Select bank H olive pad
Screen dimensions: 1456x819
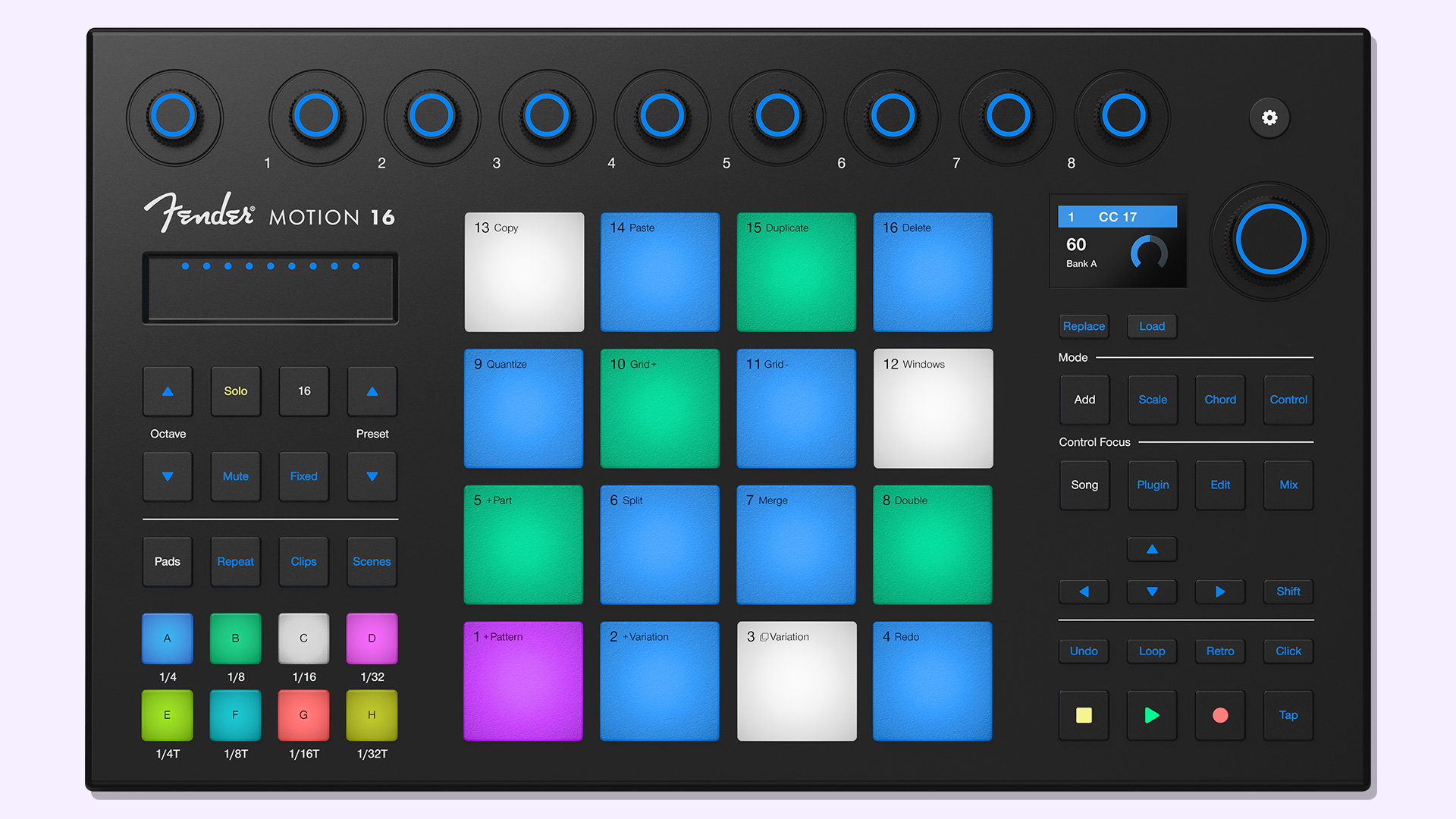click(372, 715)
